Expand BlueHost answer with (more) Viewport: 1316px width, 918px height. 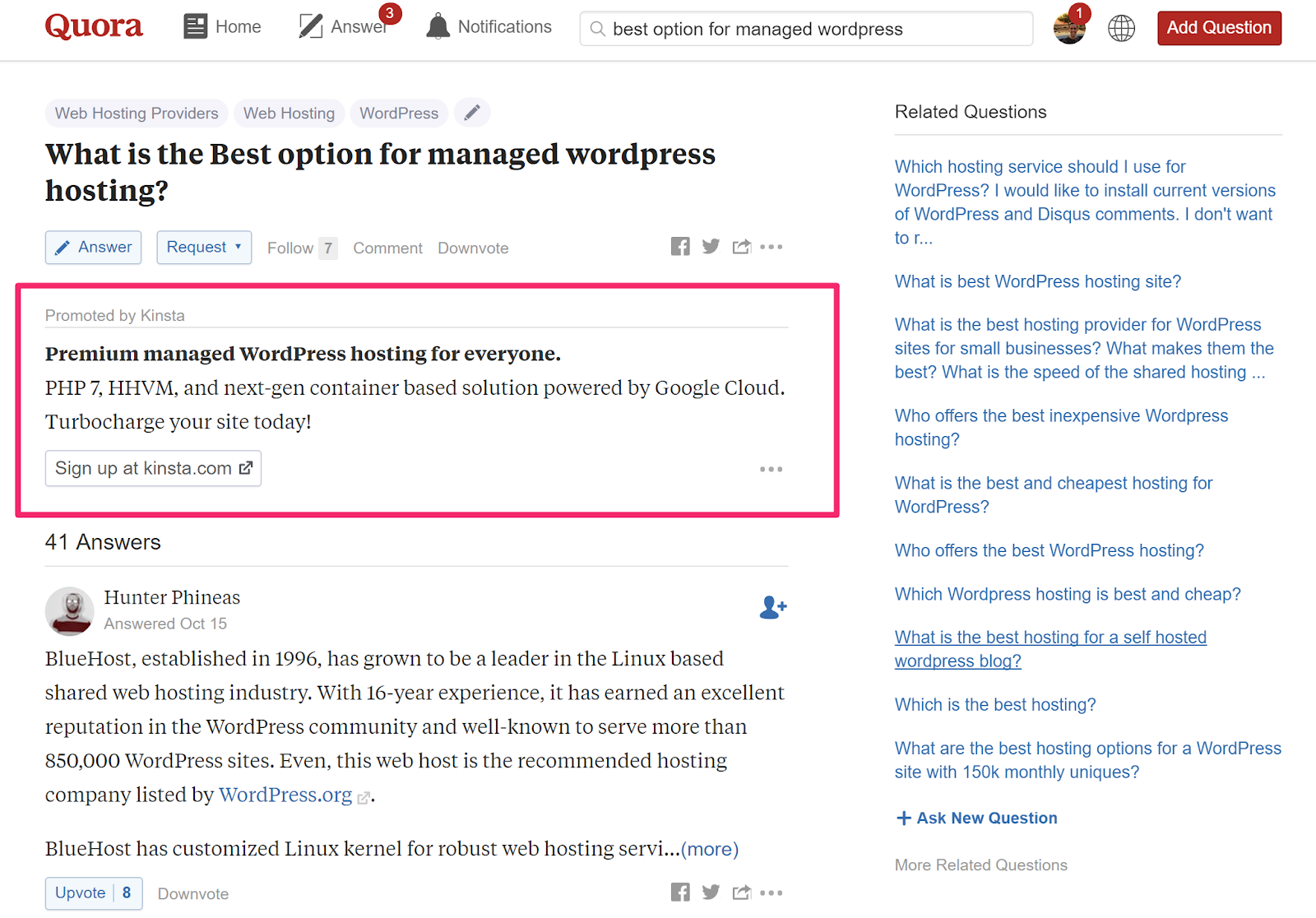[x=710, y=849]
